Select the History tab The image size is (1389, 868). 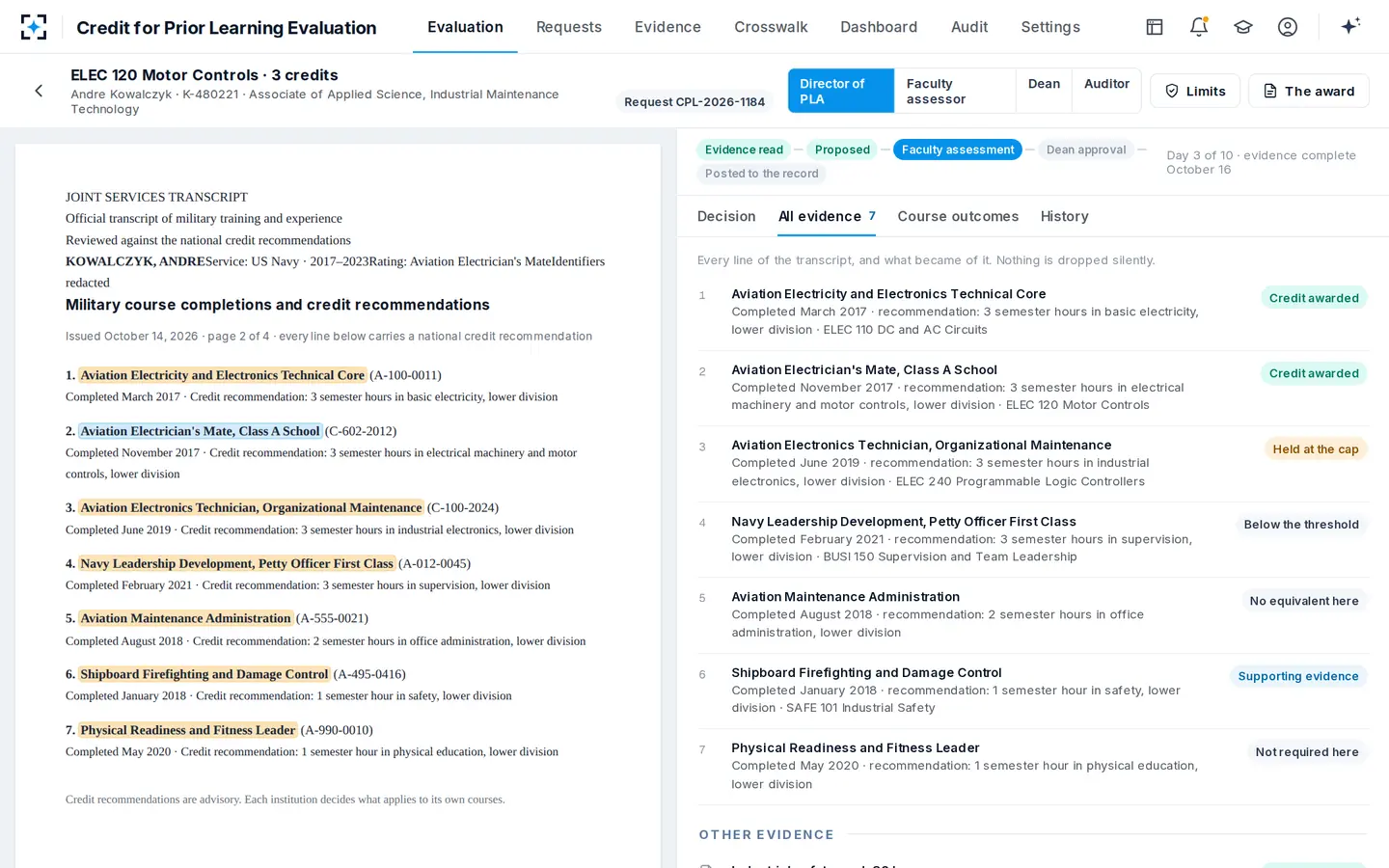click(x=1065, y=216)
